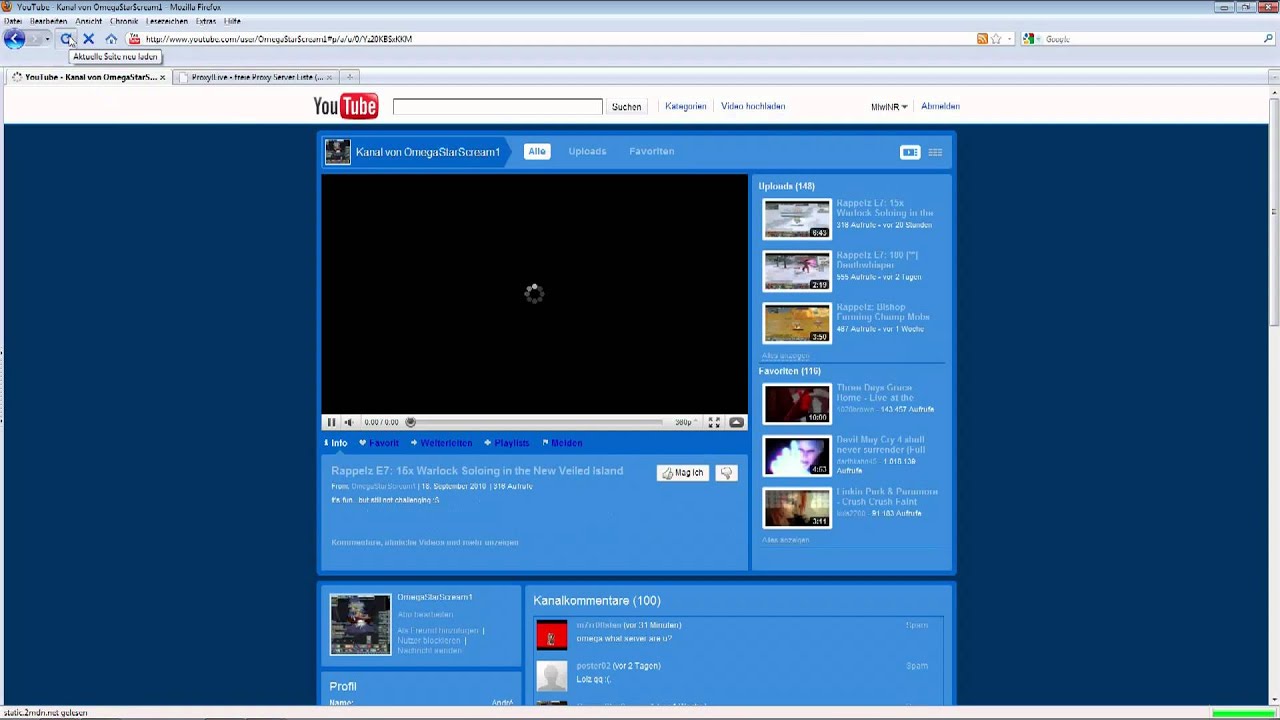Open the Rappelz Bishop Farming thumbnail
Screen dimensions: 1280x720
pyautogui.click(x=797, y=323)
